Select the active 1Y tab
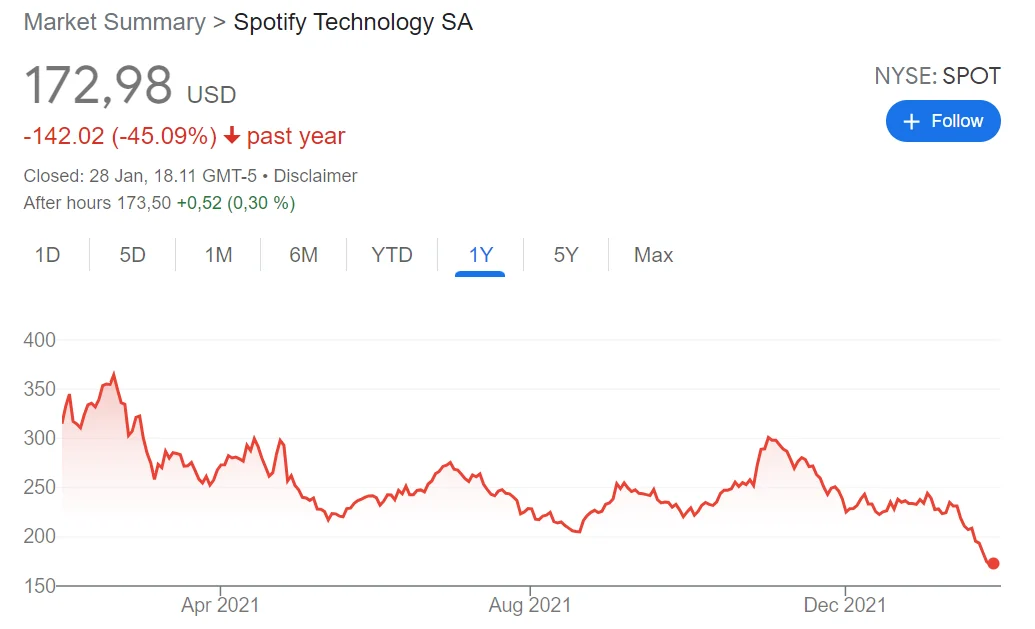The width and height of the screenshot is (1035, 629). click(x=480, y=255)
